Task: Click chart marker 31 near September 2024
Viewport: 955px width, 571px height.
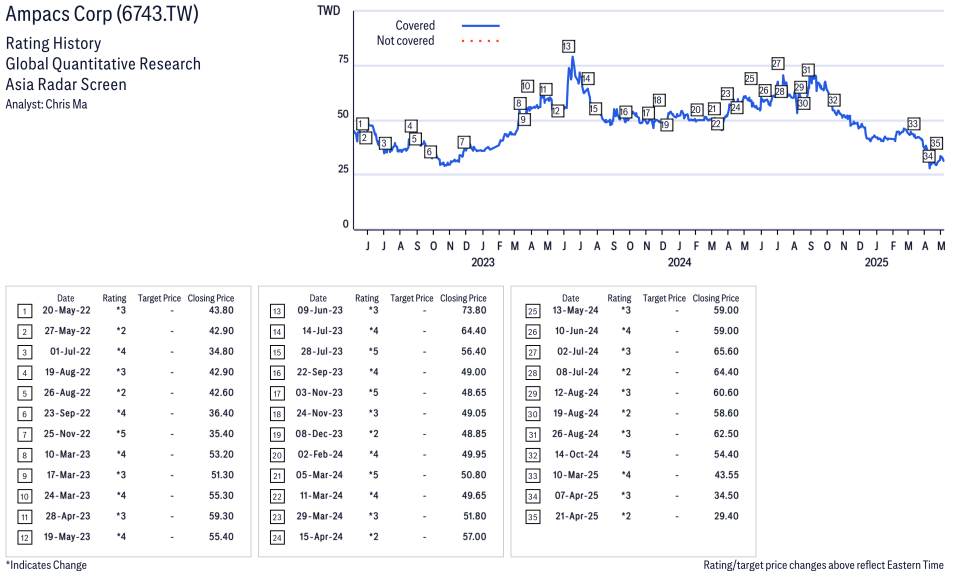Action: pos(807,70)
